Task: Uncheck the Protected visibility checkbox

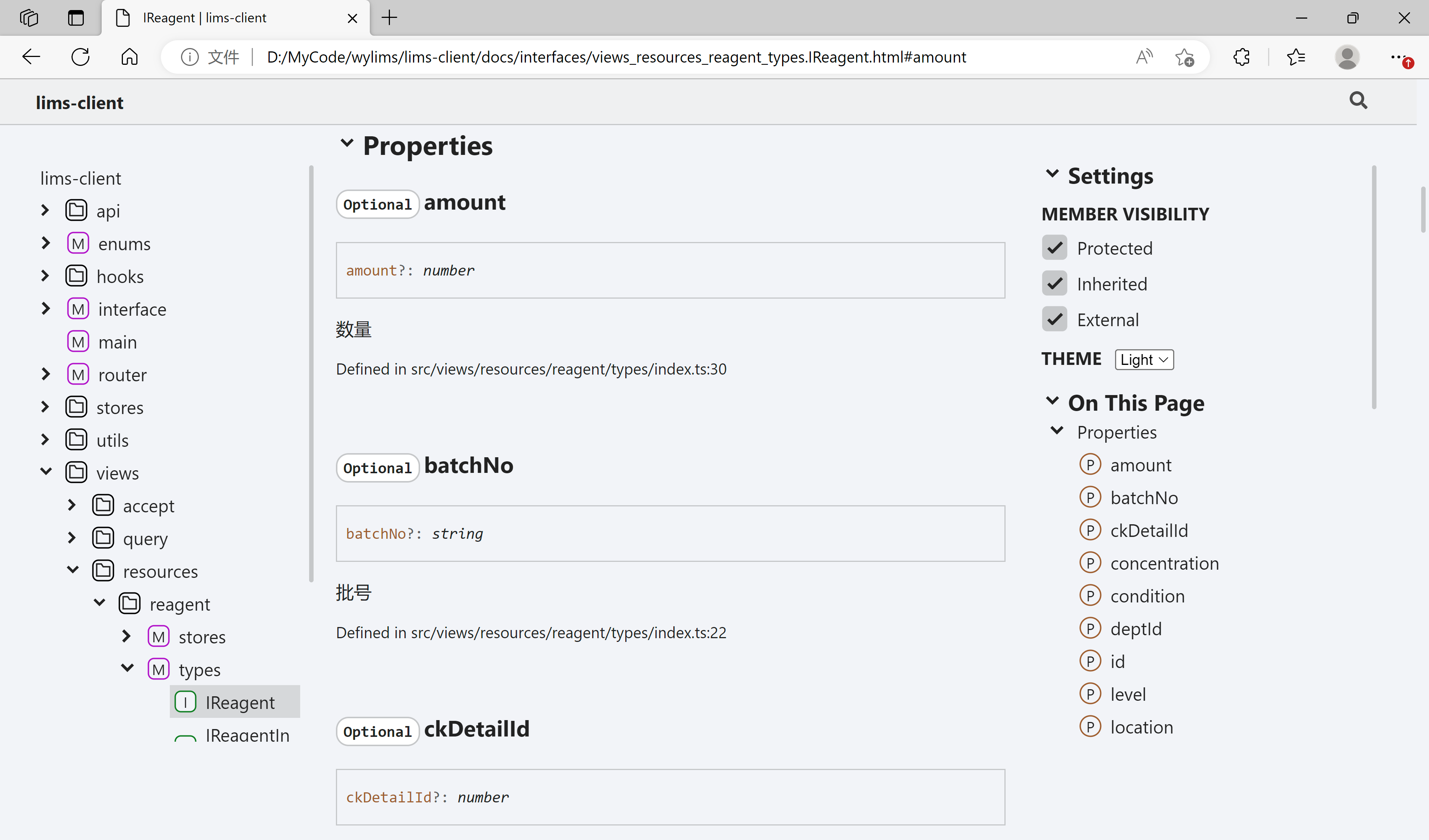Action: click(x=1054, y=248)
